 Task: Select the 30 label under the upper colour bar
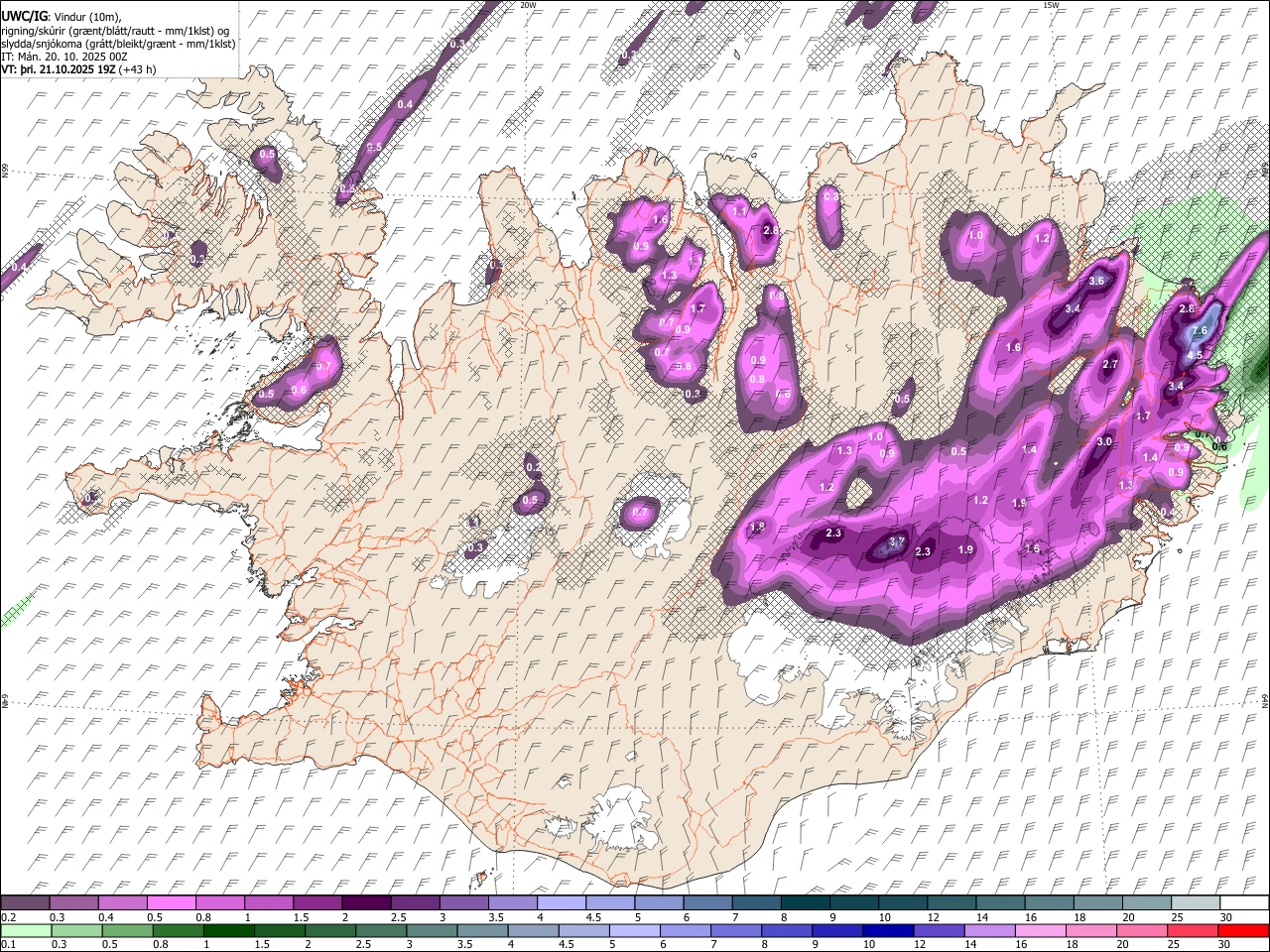1226,917
